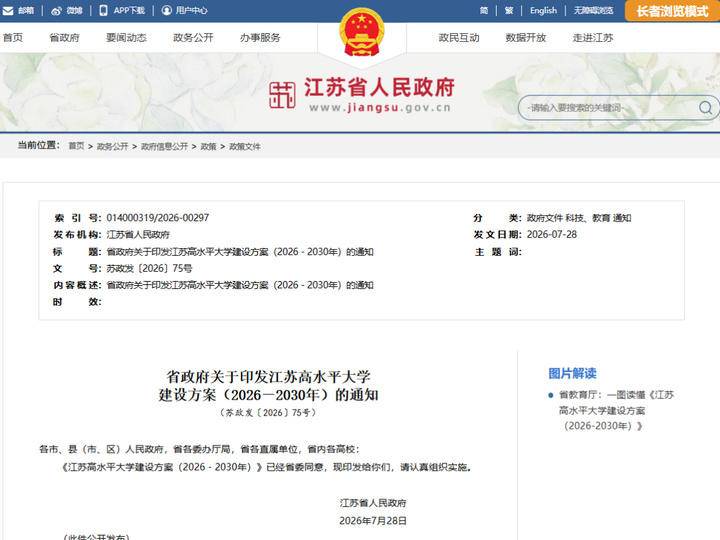The height and width of the screenshot is (540, 720).
Task: Switch the site to English
Action: (x=543, y=10)
